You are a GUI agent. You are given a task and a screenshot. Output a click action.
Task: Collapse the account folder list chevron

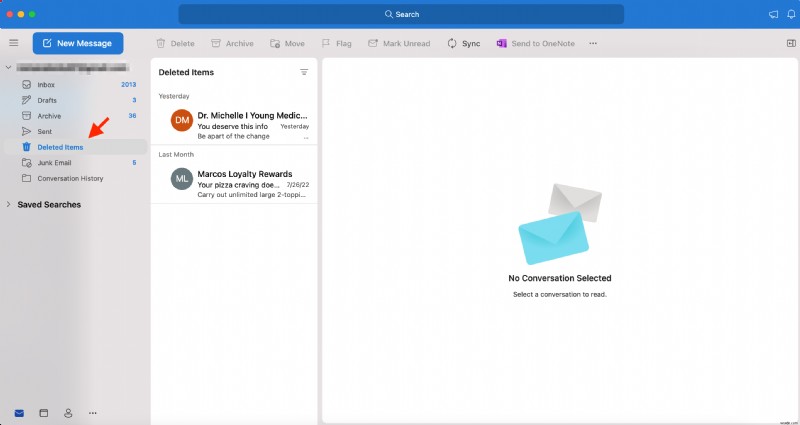pos(8,67)
